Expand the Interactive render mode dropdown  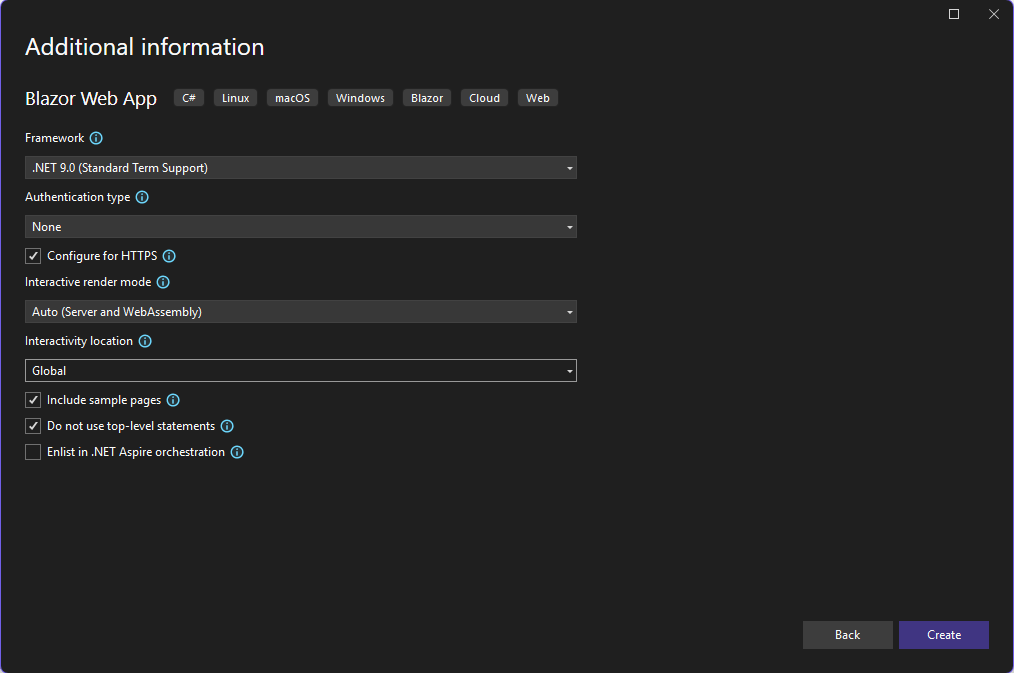pos(301,312)
